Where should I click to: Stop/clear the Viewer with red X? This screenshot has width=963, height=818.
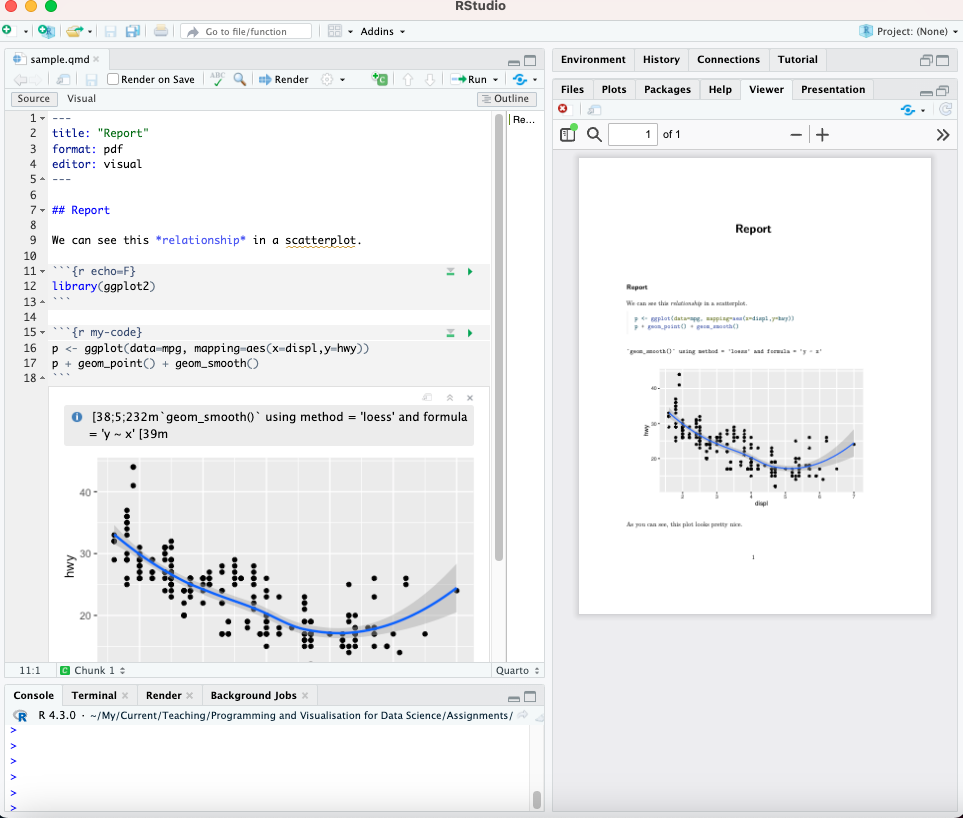tap(563, 109)
